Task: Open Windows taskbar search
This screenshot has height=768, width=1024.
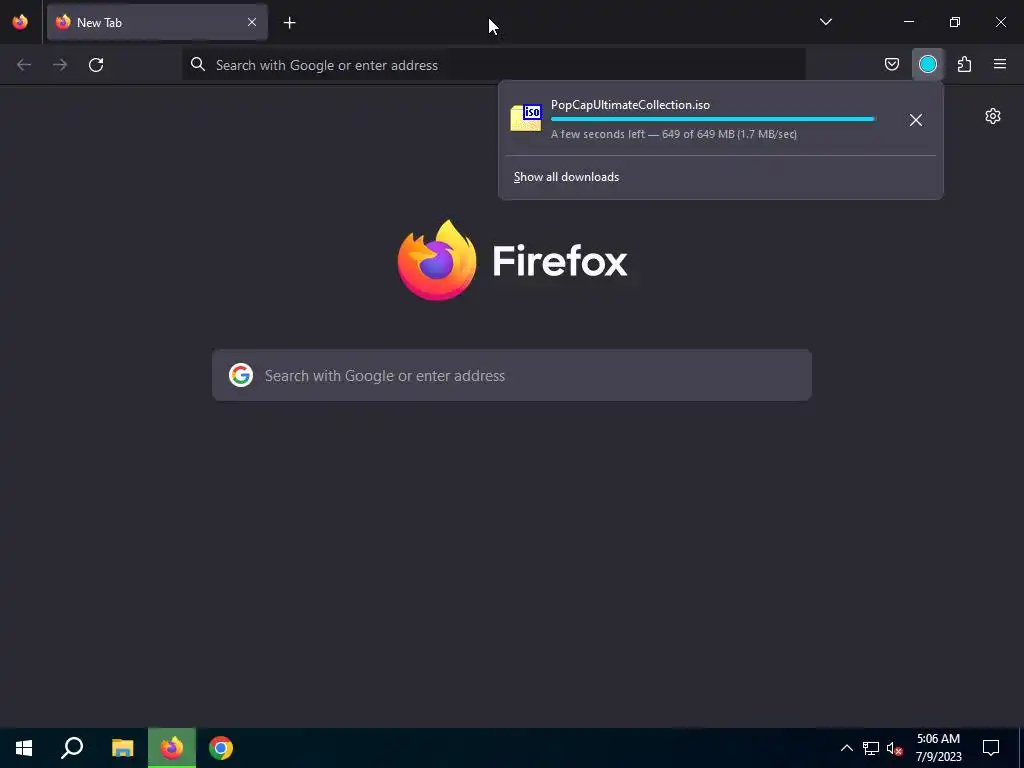Action: point(72,748)
